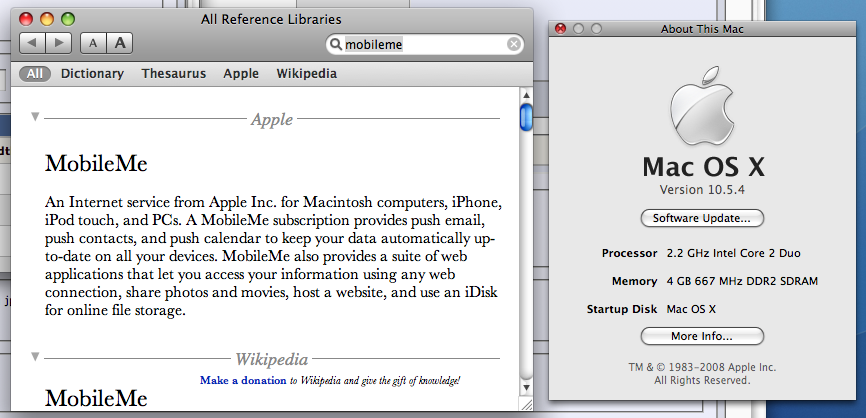This screenshot has height=418, width=866.
Task: Open Software Update in About This Mac
Action: [702, 218]
